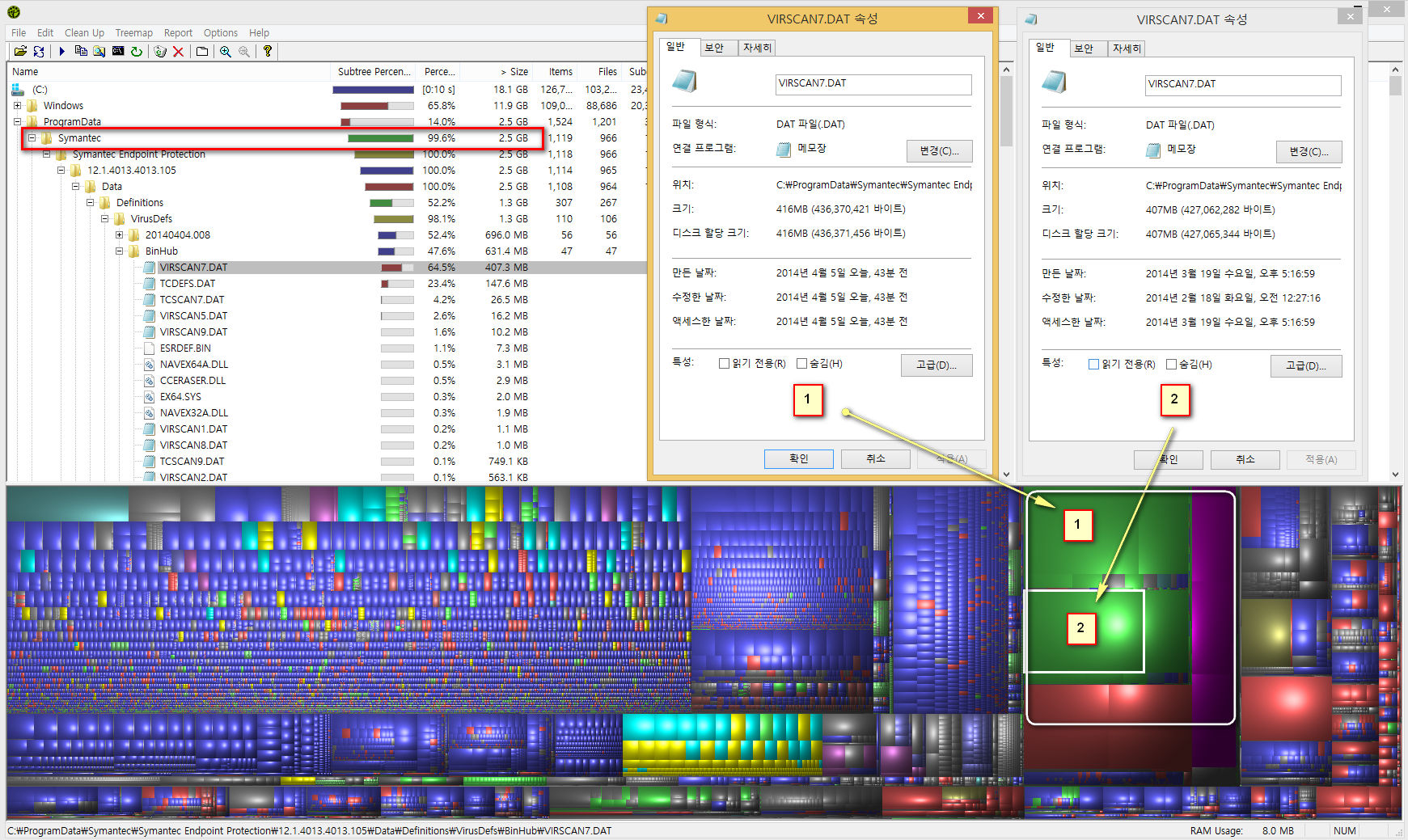
Task: Open the Report menu
Action: point(178,33)
